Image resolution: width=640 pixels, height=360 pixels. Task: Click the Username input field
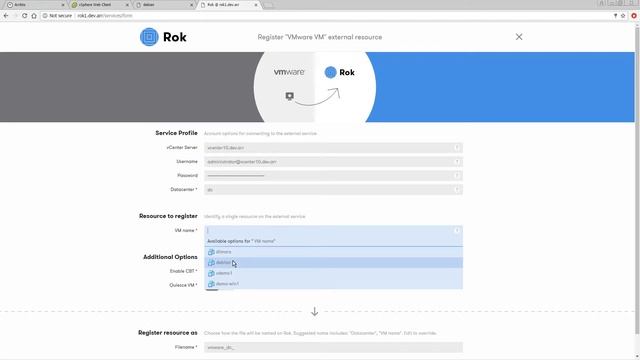333,162
